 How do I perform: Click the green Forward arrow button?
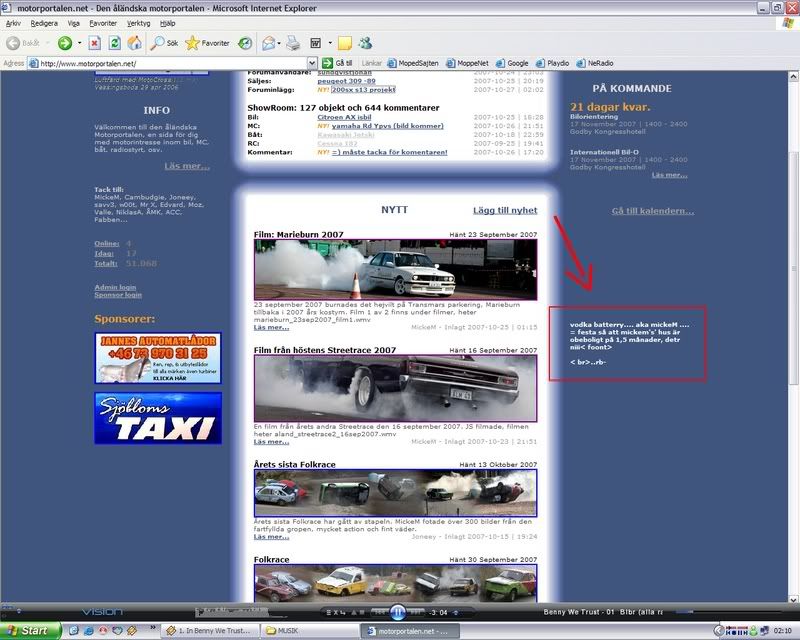tap(65, 43)
